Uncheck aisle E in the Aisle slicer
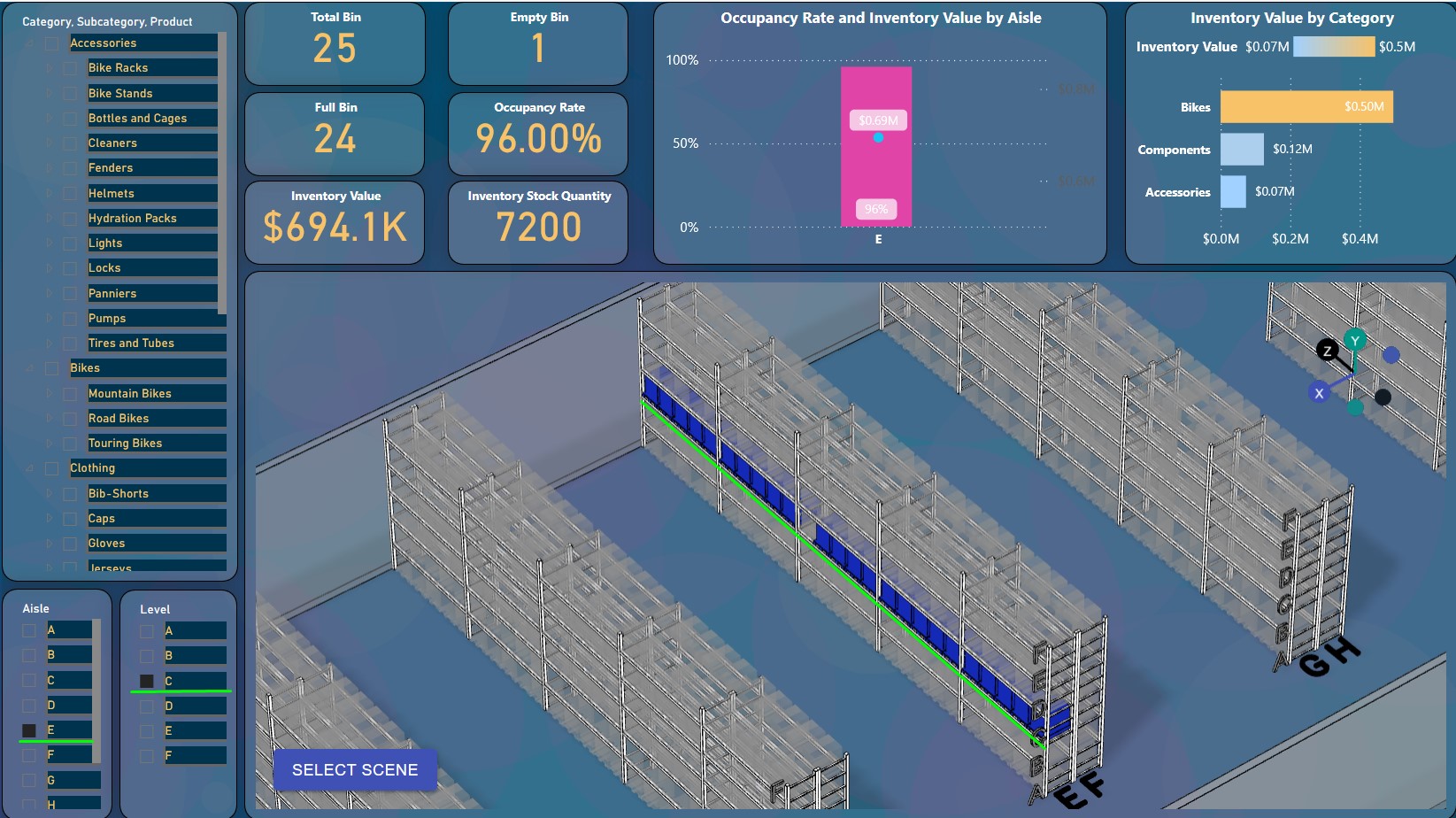 [28, 729]
